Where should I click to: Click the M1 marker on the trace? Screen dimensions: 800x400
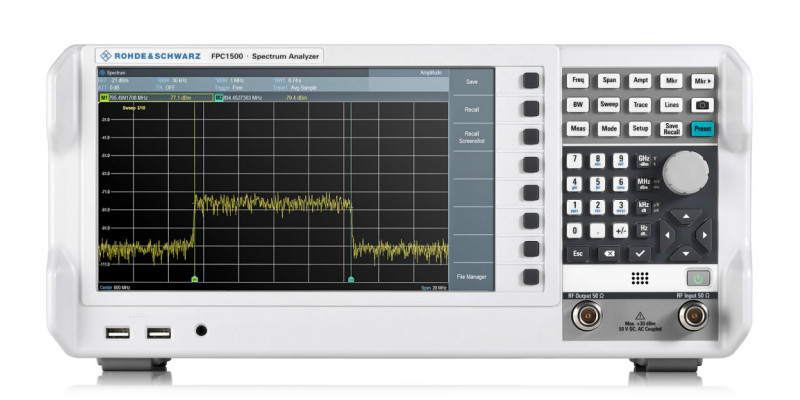[x=194, y=279]
